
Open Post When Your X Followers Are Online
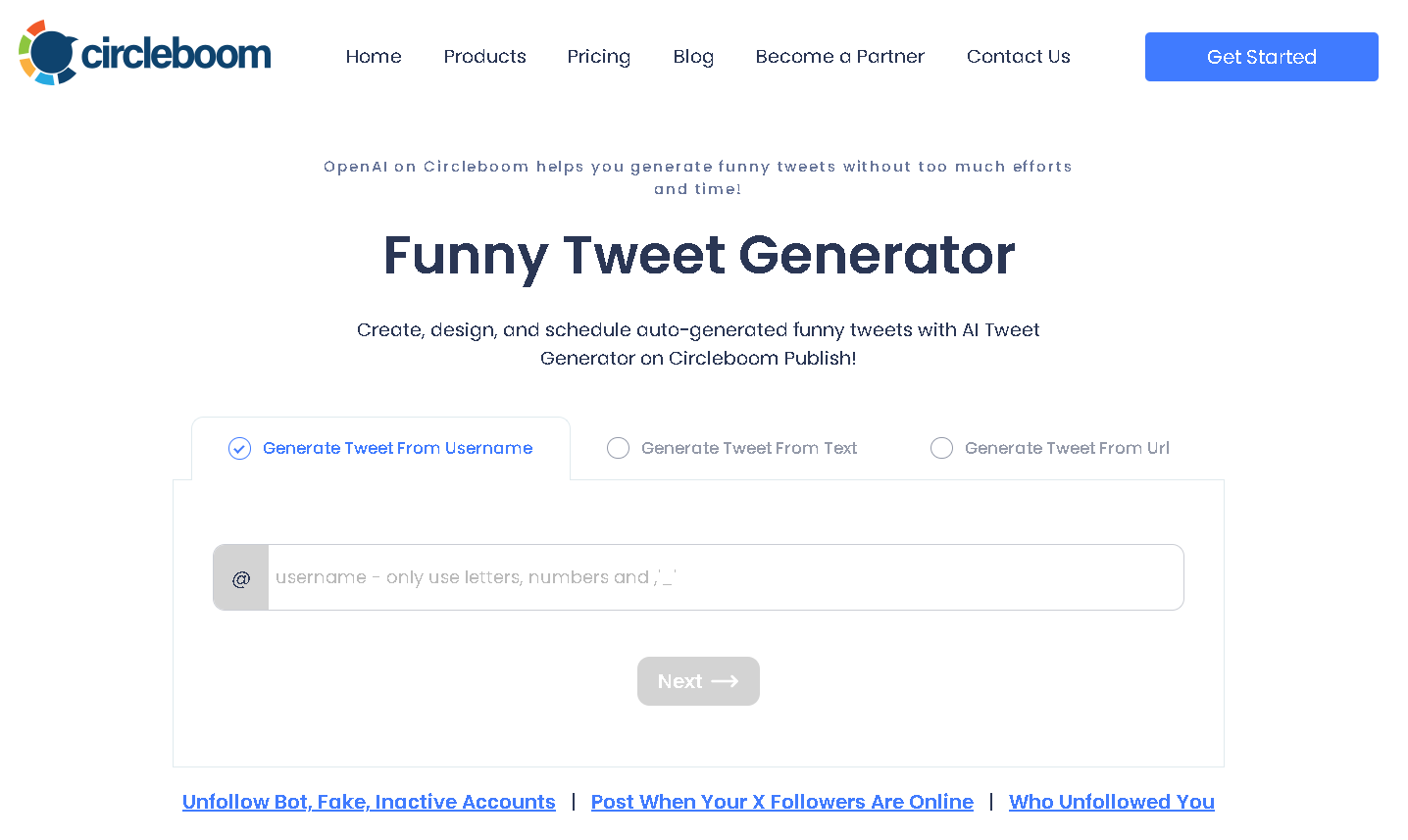[781, 802]
